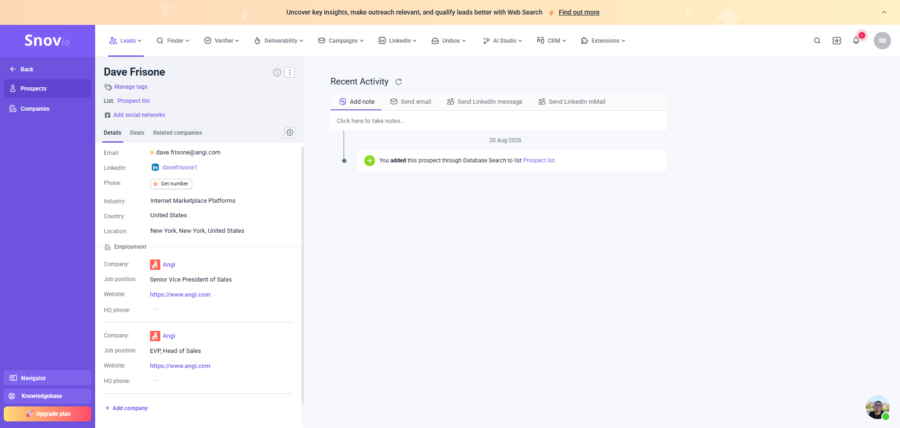Open the LinkedIn dropdown menu
Screen dimensions: 900x428
tap(397, 41)
